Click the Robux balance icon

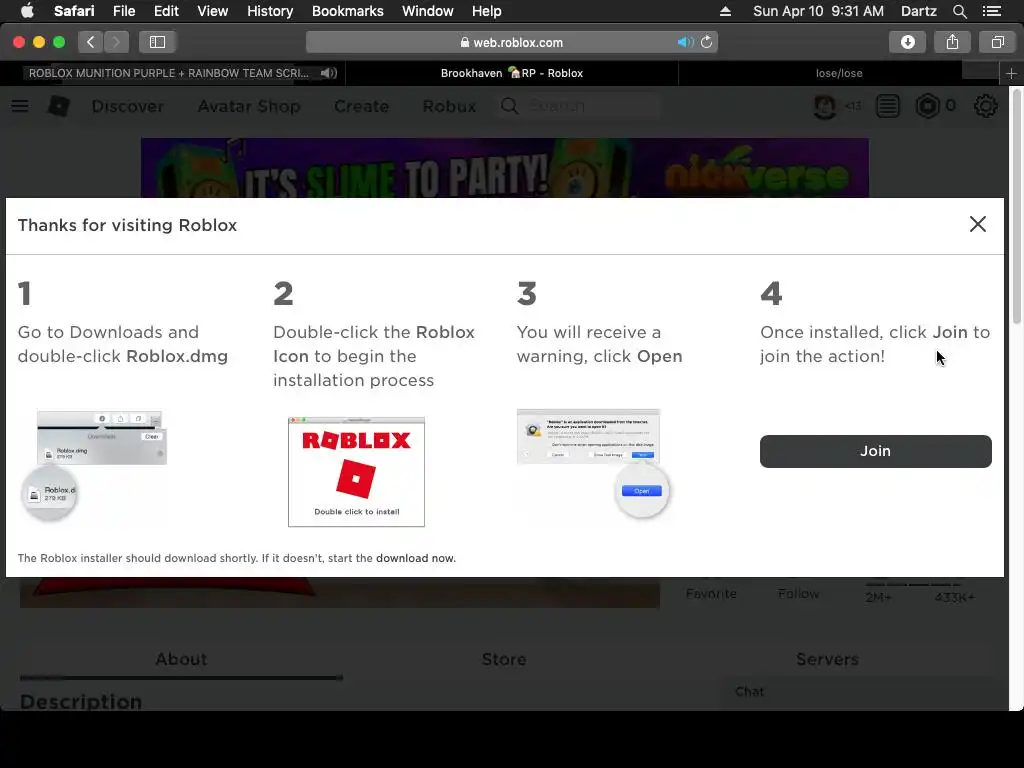[x=927, y=106]
